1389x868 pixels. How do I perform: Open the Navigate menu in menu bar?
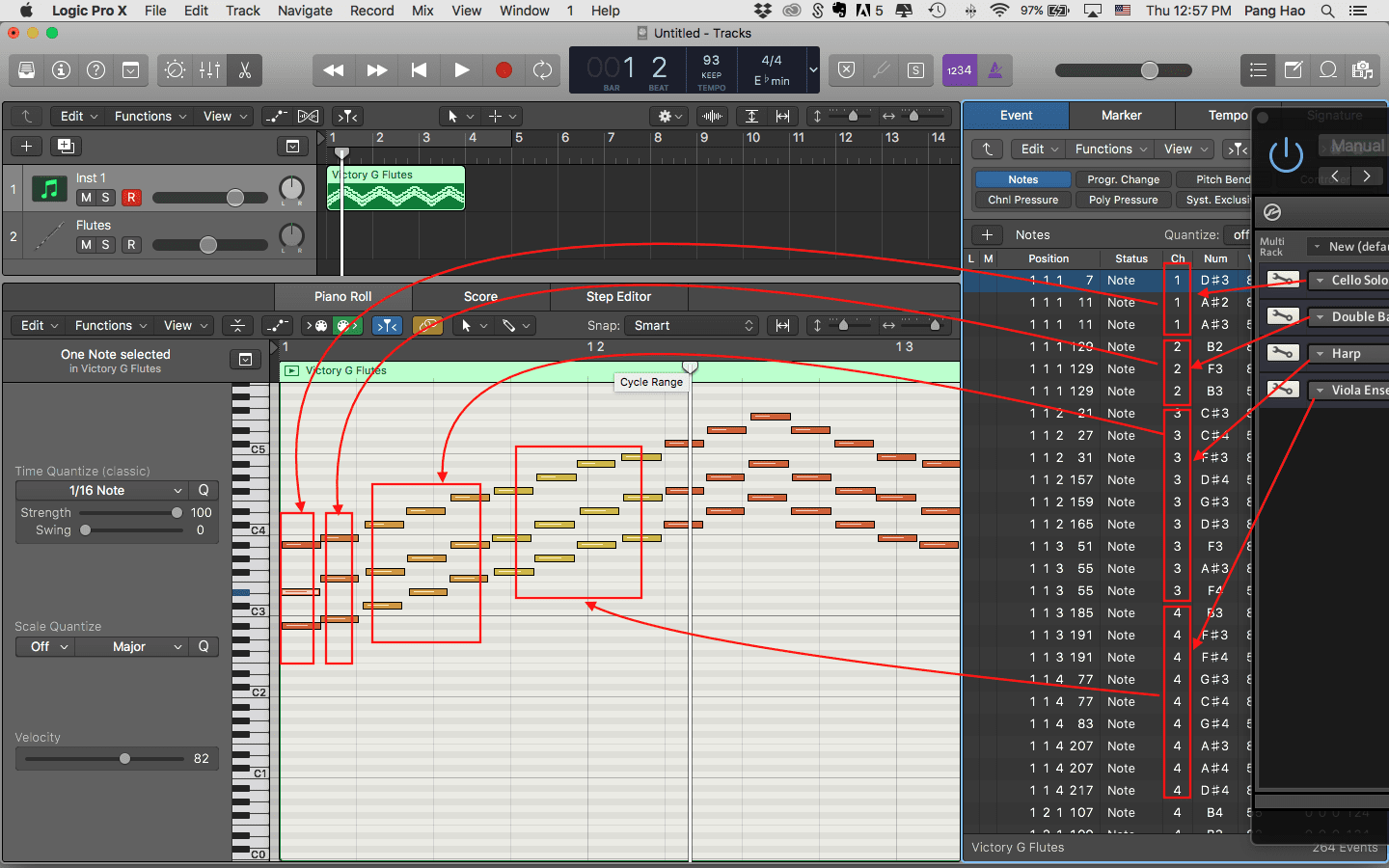pos(305,11)
